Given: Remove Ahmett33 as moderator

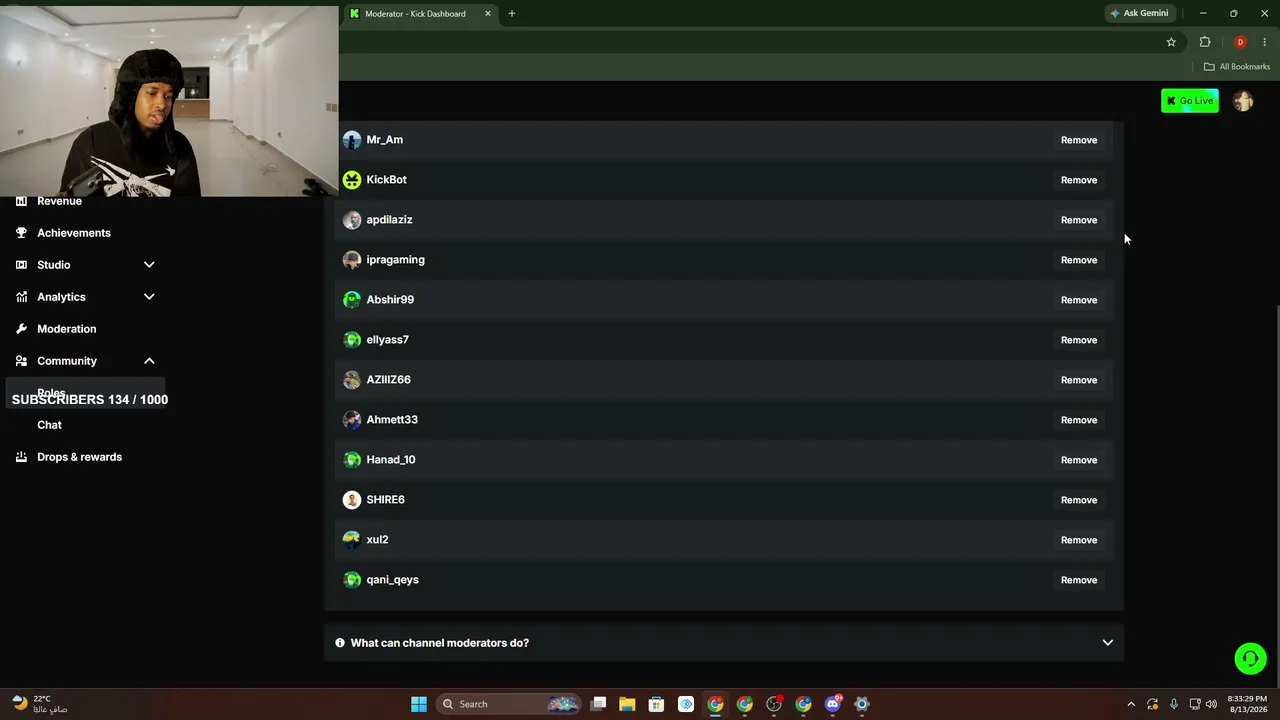Looking at the screenshot, I should (1079, 420).
